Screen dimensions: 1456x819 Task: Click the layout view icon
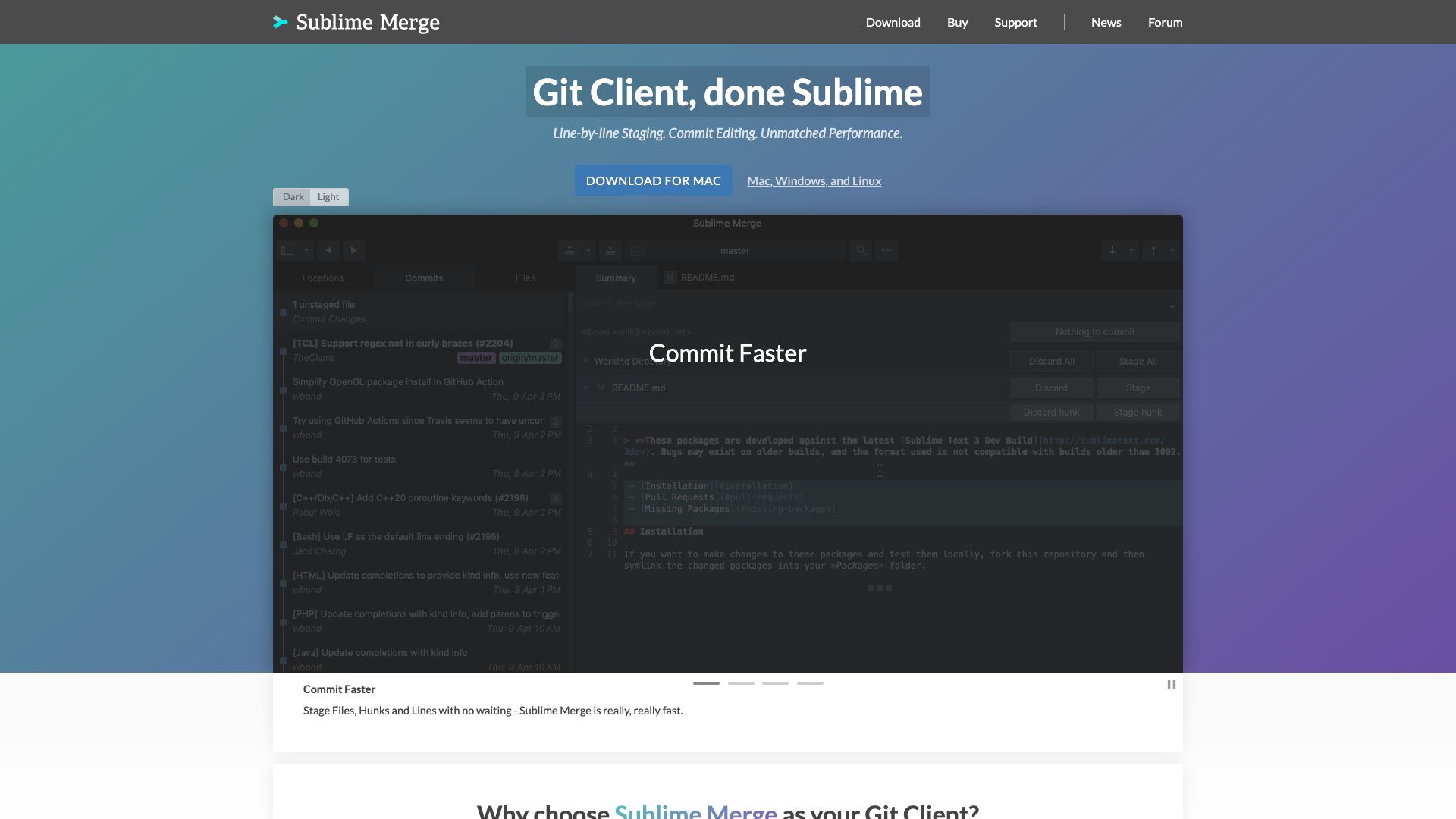pos(287,250)
